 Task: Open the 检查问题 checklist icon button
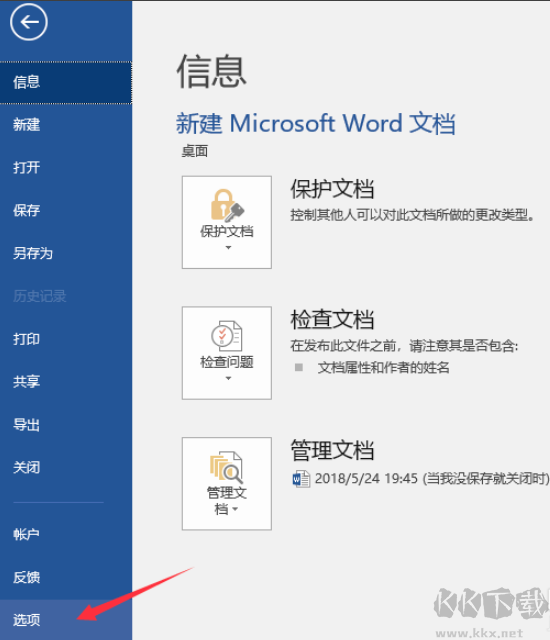click(x=227, y=353)
